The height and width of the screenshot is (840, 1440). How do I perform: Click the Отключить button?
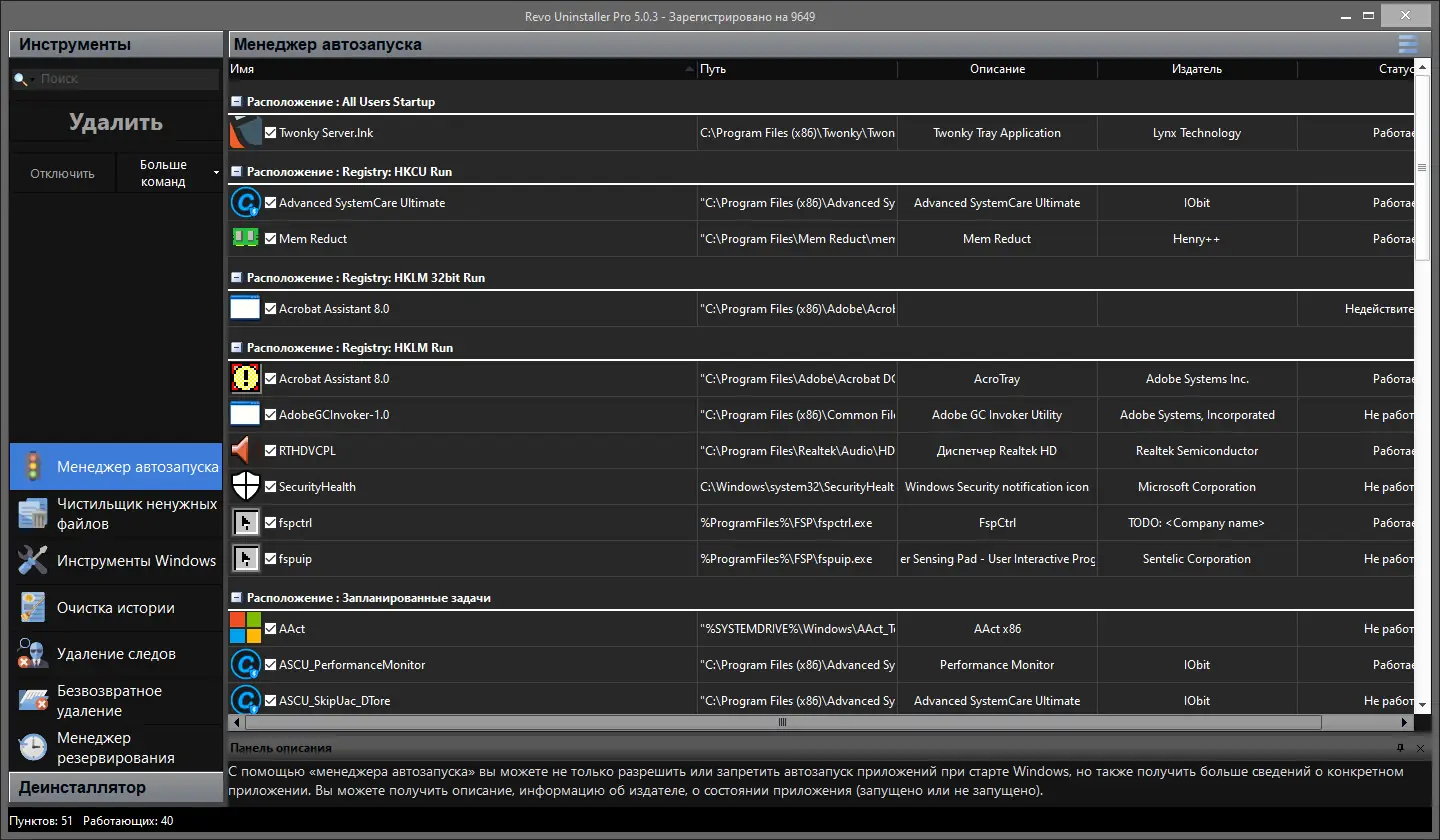(62, 173)
